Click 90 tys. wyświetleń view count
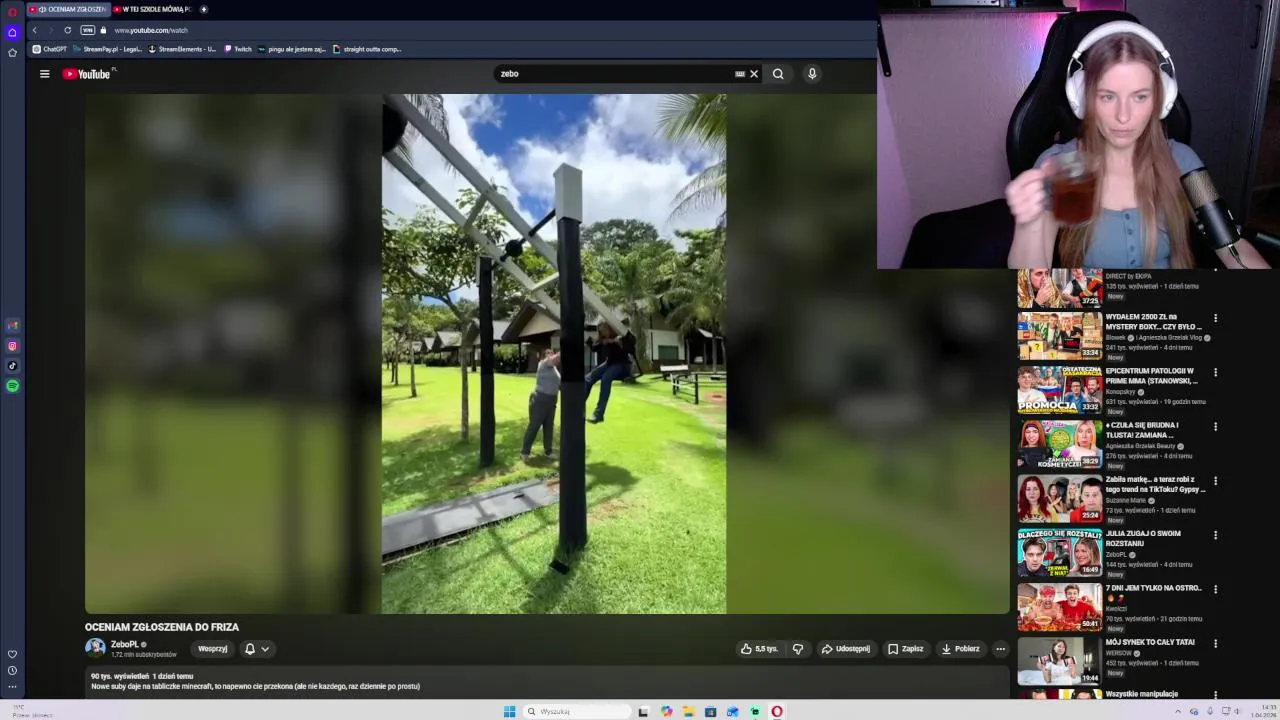 click(x=119, y=677)
